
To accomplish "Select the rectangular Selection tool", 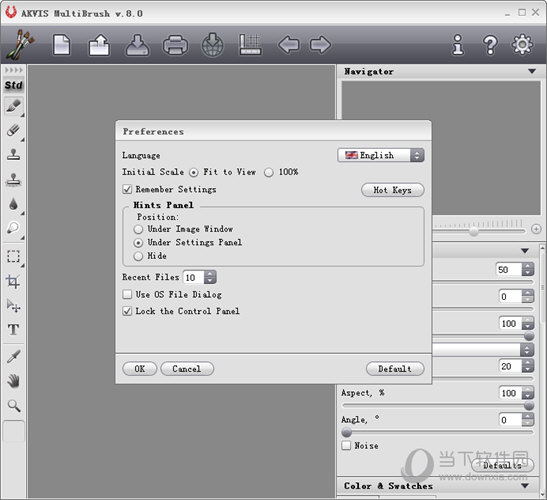I will coord(14,256).
